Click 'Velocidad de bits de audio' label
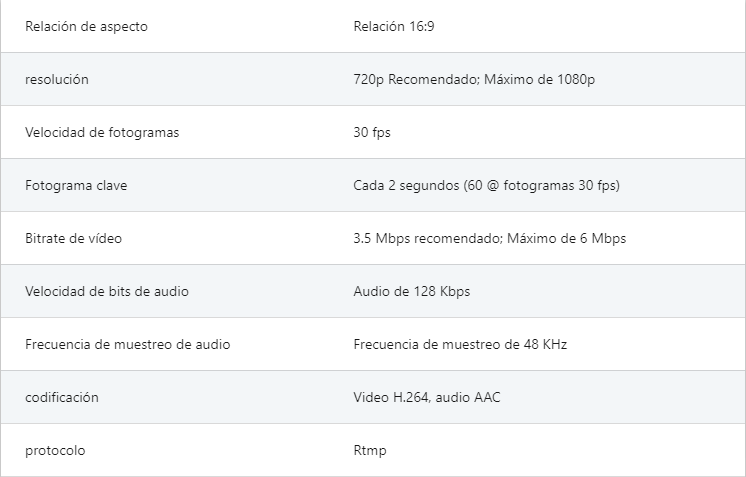The height and width of the screenshot is (477, 746). [107, 291]
